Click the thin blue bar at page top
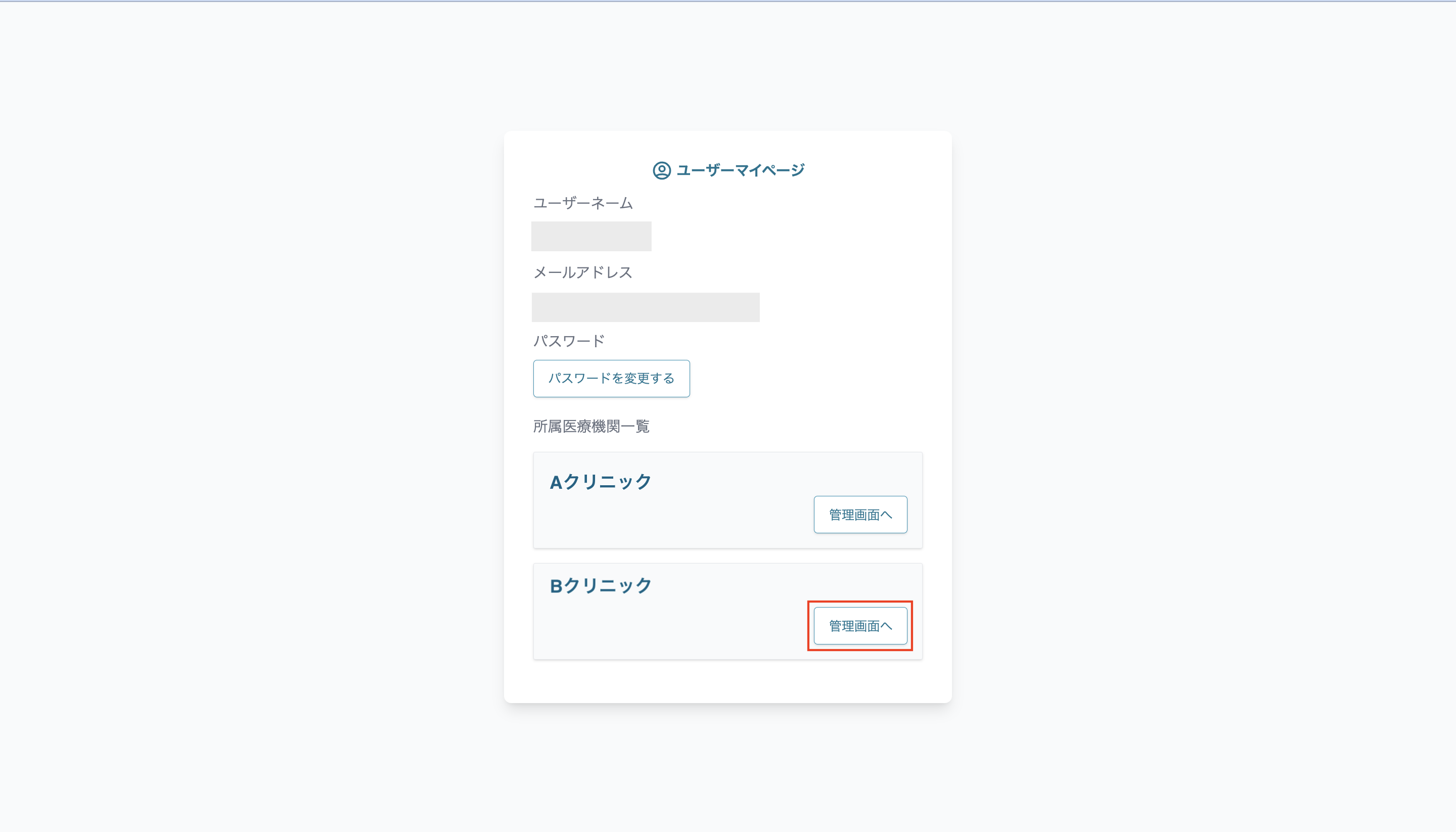This screenshot has width=1456, height=832. click(728, 1)
